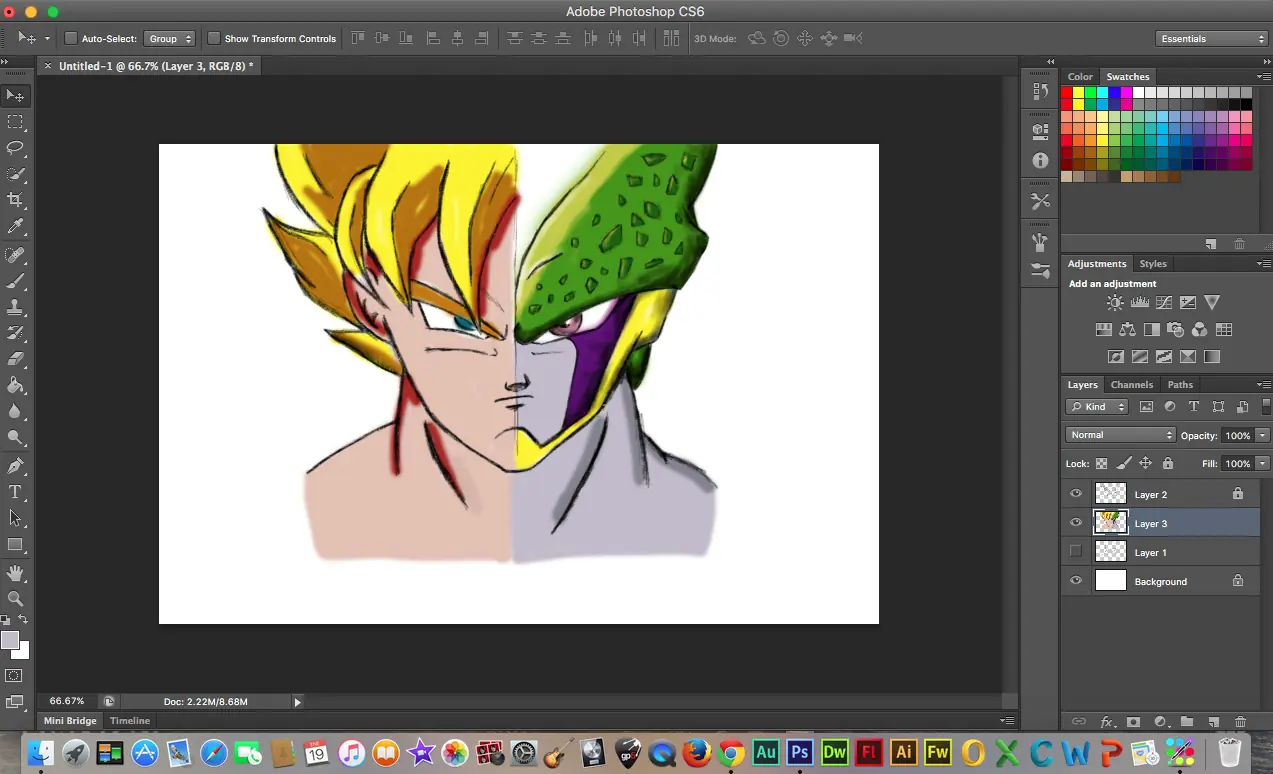Select the Lasso tool
The height and width of the screenshot is (774, 1273).
tap(15, 148)
